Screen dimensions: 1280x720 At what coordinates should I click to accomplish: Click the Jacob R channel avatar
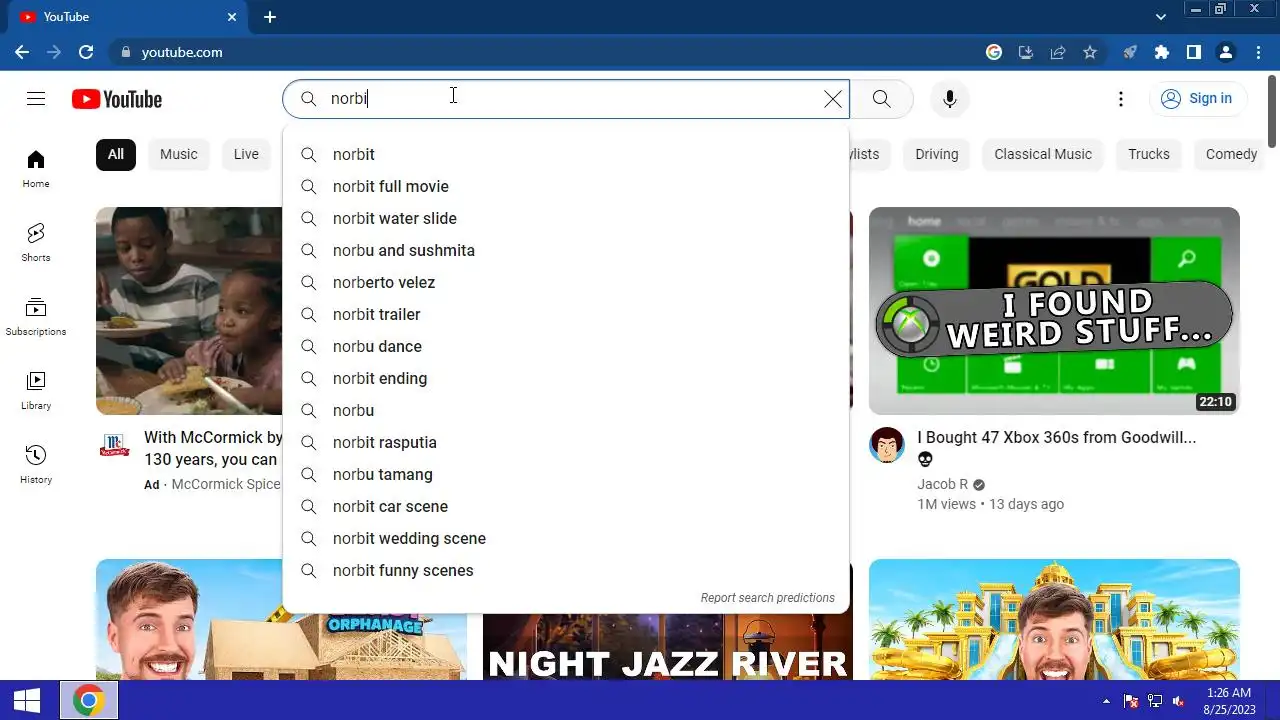pos(887,445)
